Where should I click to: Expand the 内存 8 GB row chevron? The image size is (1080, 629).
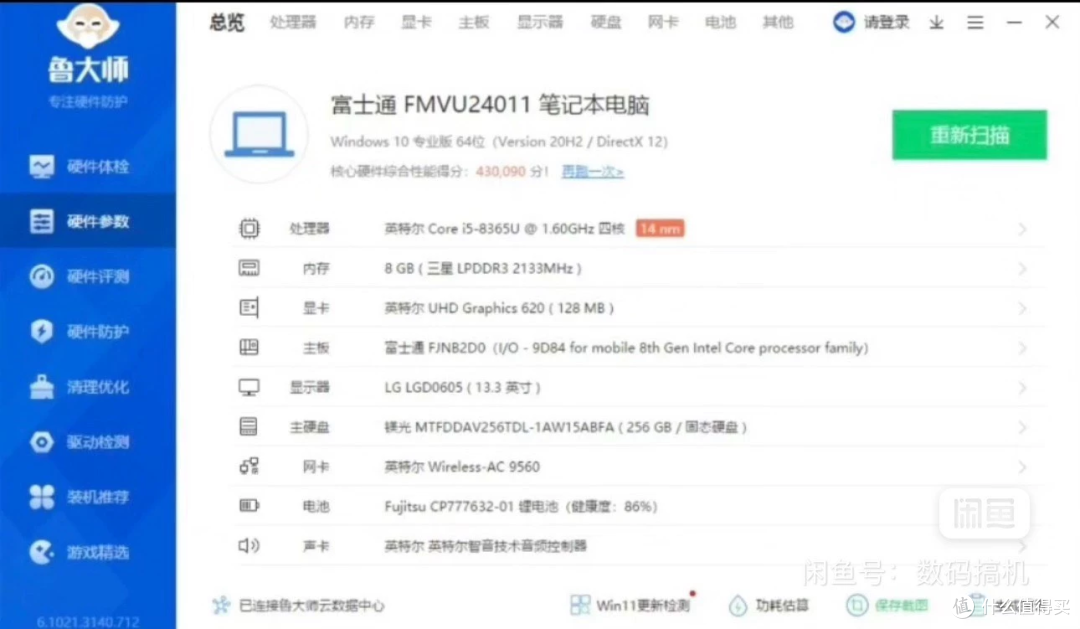coord(1022,269)
